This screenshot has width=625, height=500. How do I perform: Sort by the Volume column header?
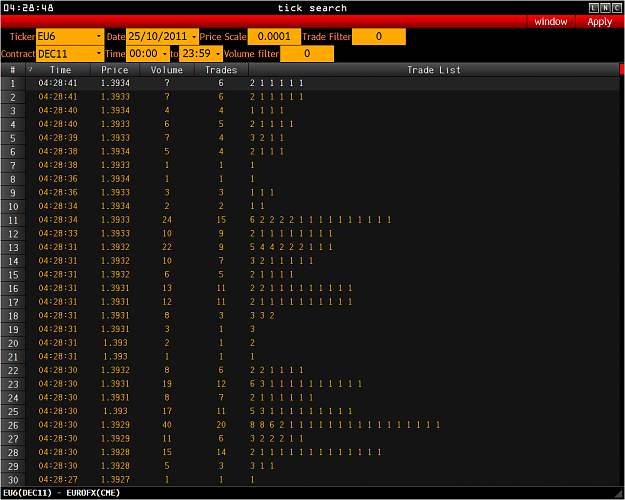(167, 70)
